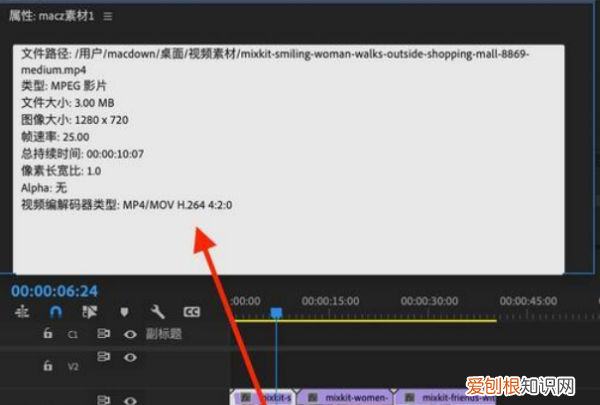Viewport: 600px width, 405px height.
Task: Click the Alpha: 无 line
Action: coord(44,188)
